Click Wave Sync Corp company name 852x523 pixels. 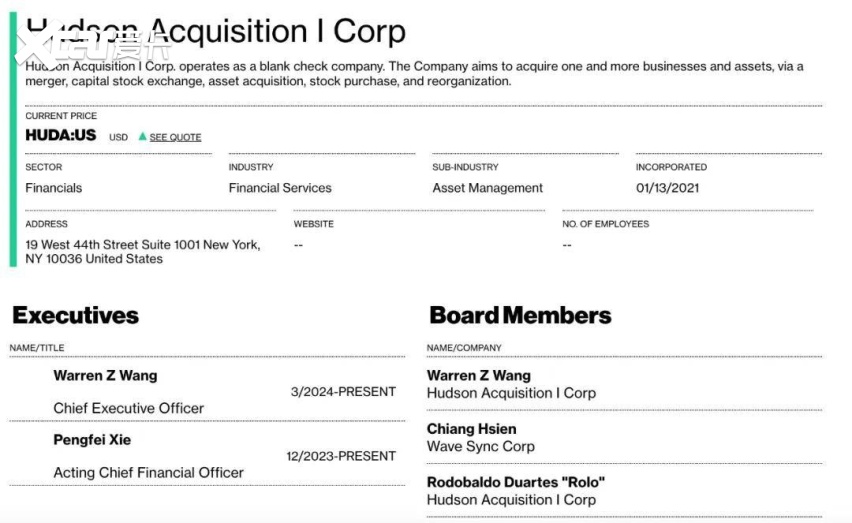coord(481,446)
